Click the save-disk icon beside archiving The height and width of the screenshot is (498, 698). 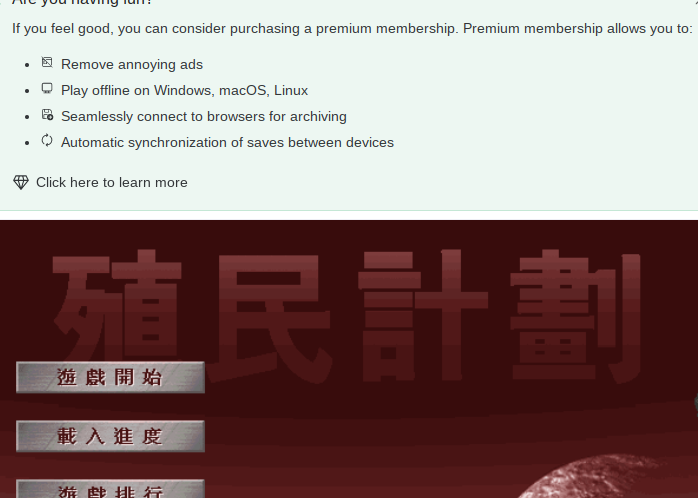coord(47,114)
